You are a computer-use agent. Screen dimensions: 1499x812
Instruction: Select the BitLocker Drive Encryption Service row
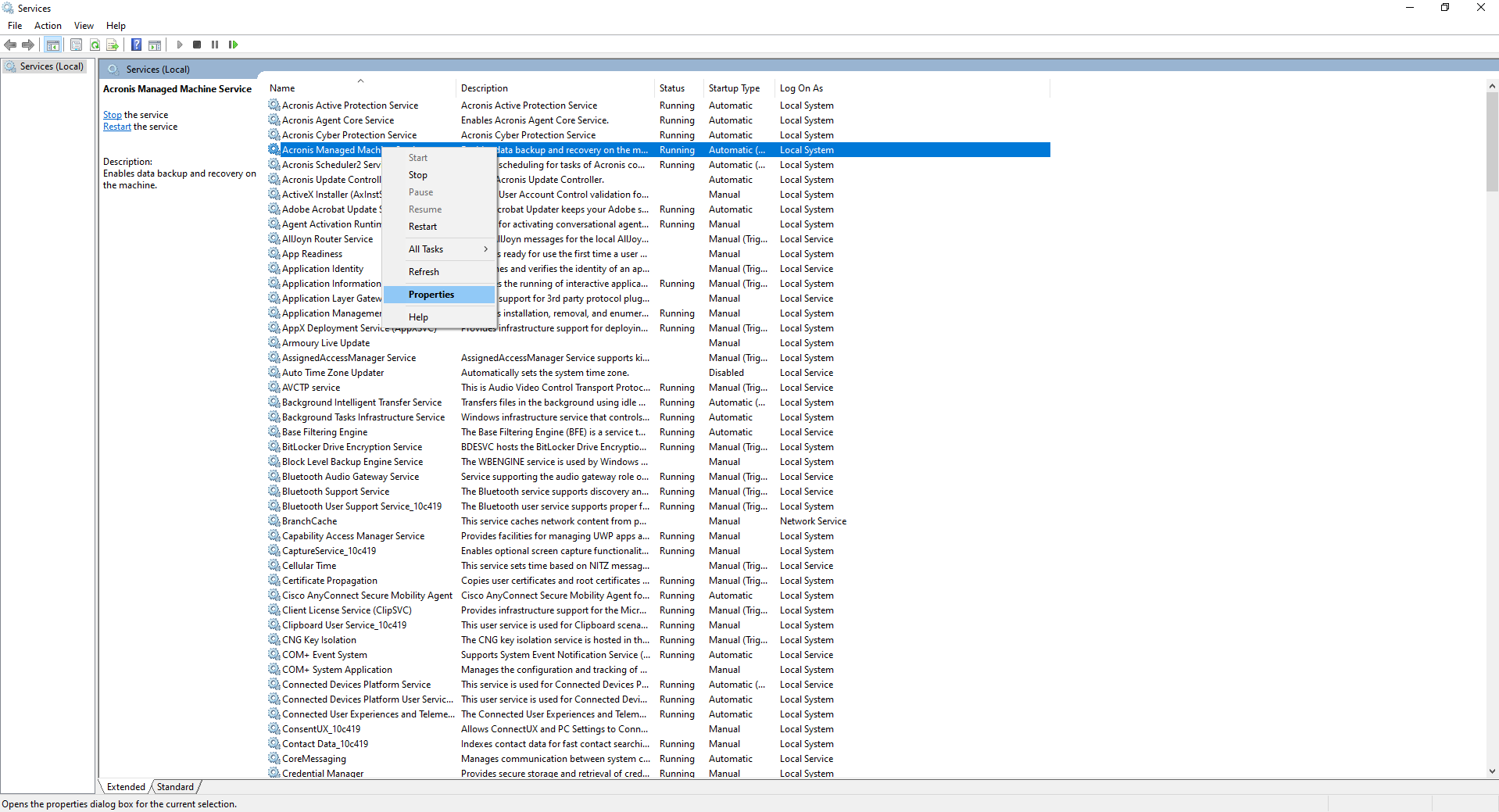pyautogui.click(x=658, y=447)
